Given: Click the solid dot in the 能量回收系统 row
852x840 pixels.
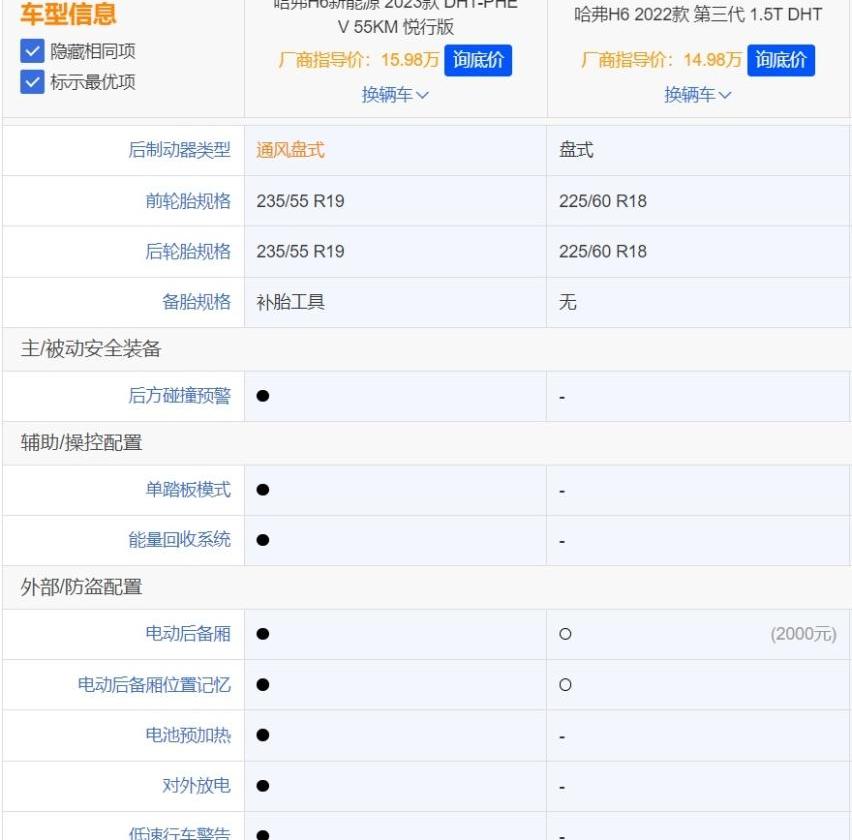Looking at the screenshot, I should (263, 540).
